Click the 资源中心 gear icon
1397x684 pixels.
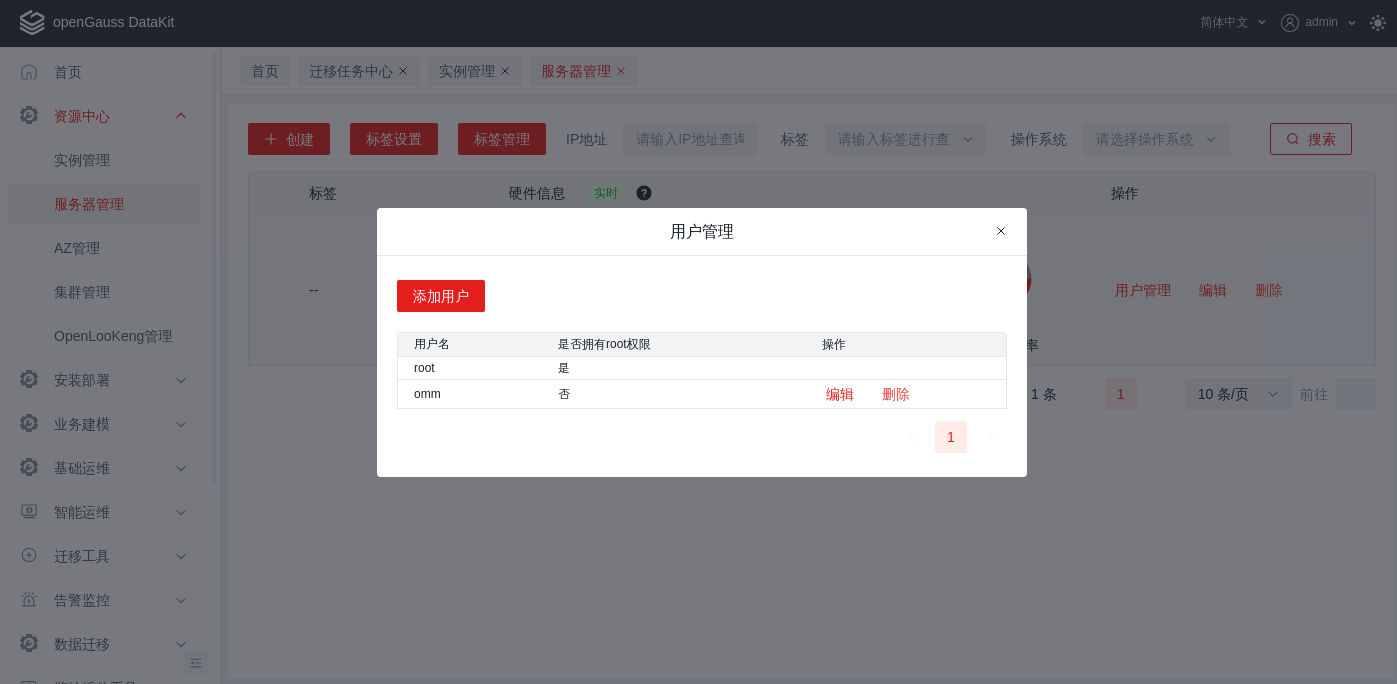[28, 115]
